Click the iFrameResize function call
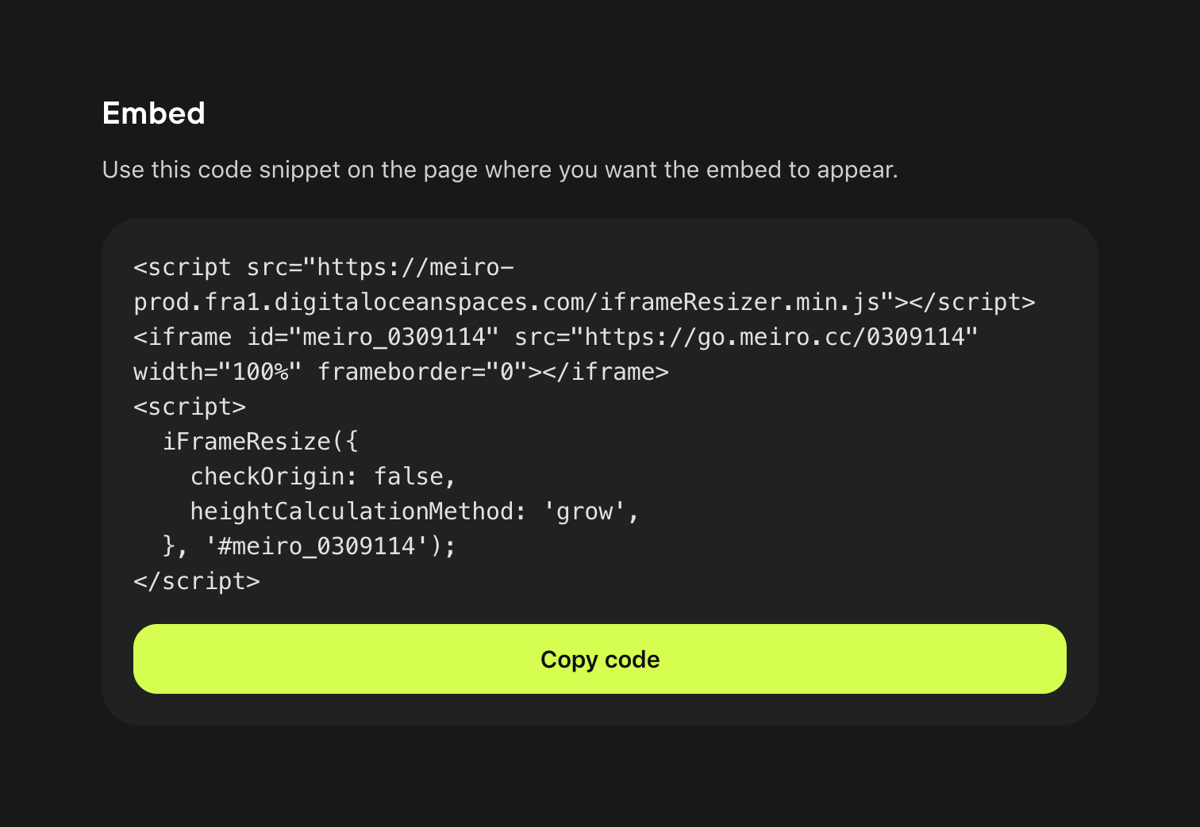The width and height of the screenshot is (1200, 827). [263, 441]
